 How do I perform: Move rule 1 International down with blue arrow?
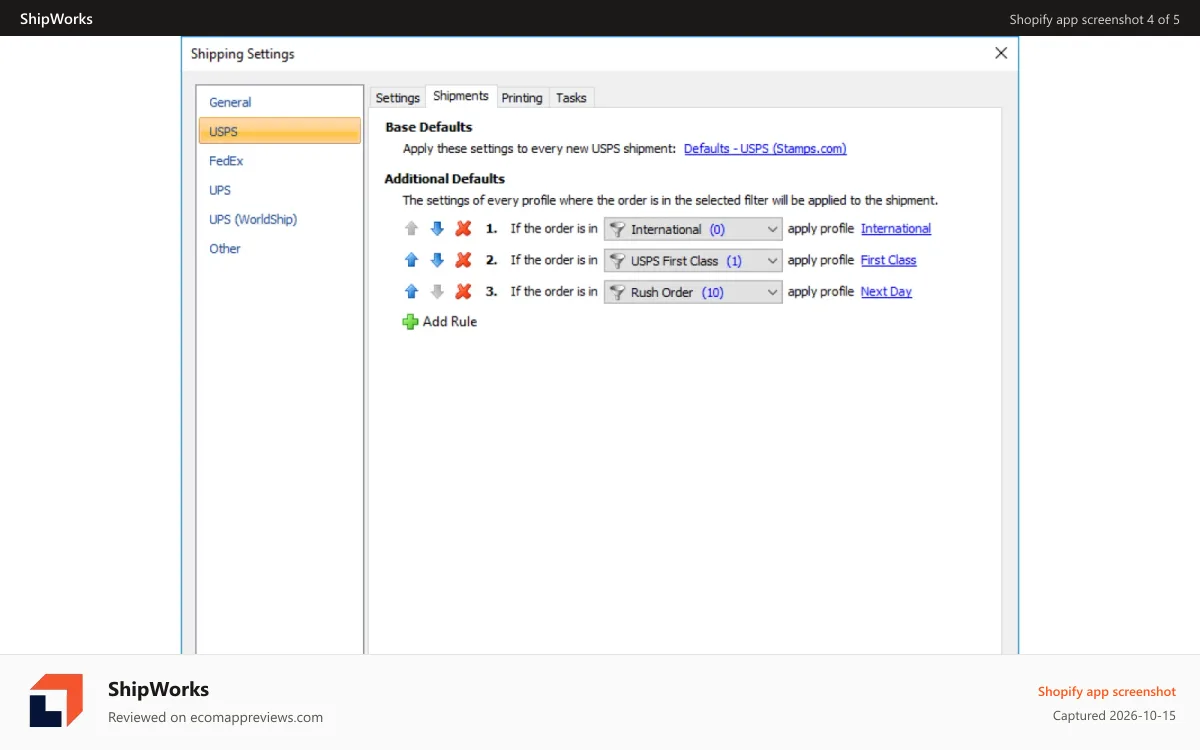tap(437, 229)
